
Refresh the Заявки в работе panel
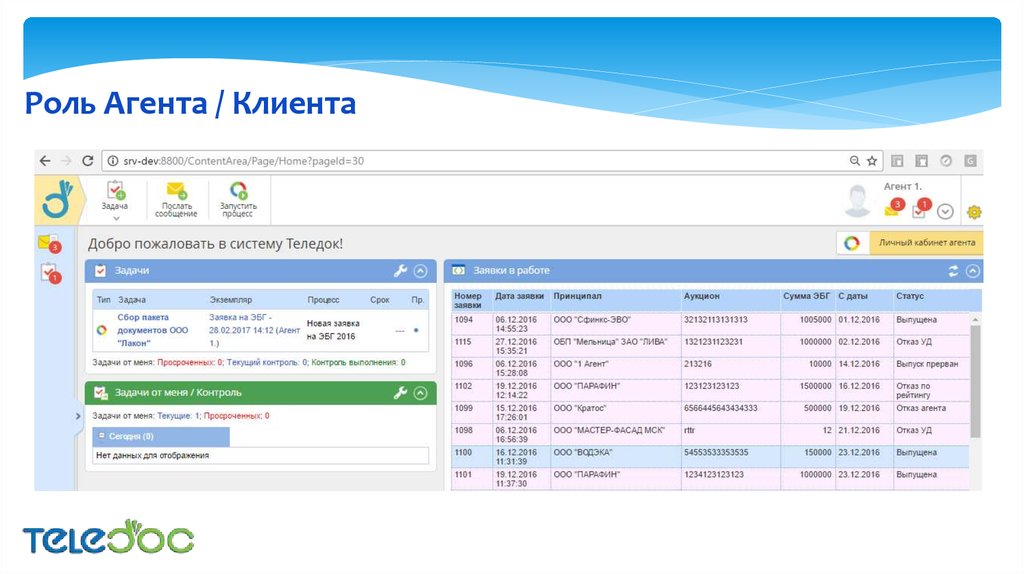(953, 271)
